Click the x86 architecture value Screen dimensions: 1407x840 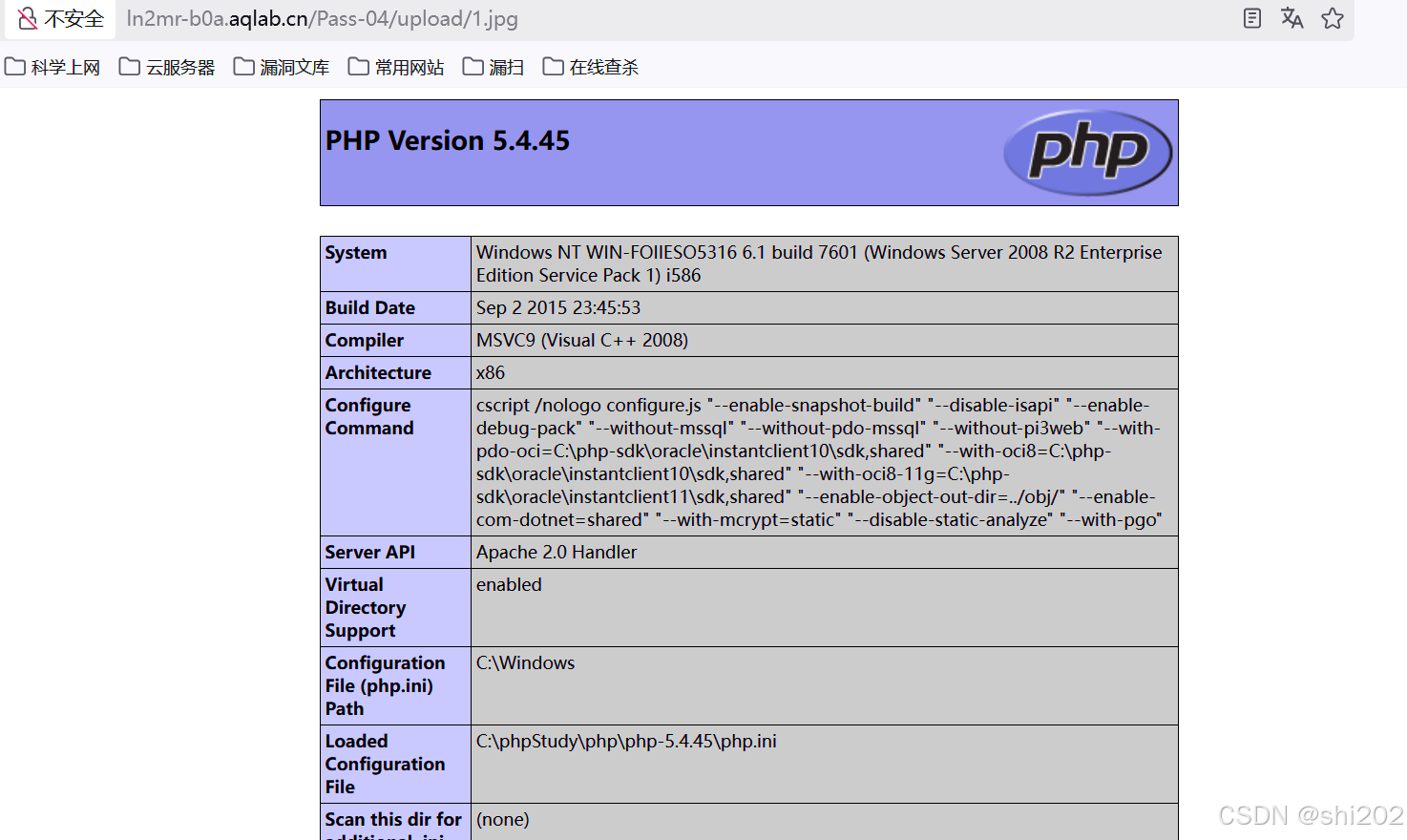[491, 372]
